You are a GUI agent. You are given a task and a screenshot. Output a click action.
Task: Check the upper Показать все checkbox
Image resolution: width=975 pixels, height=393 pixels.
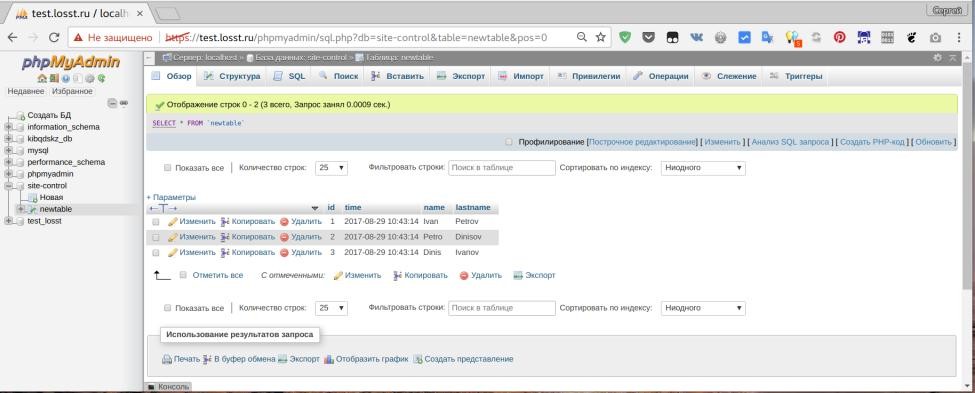point(167,168)
